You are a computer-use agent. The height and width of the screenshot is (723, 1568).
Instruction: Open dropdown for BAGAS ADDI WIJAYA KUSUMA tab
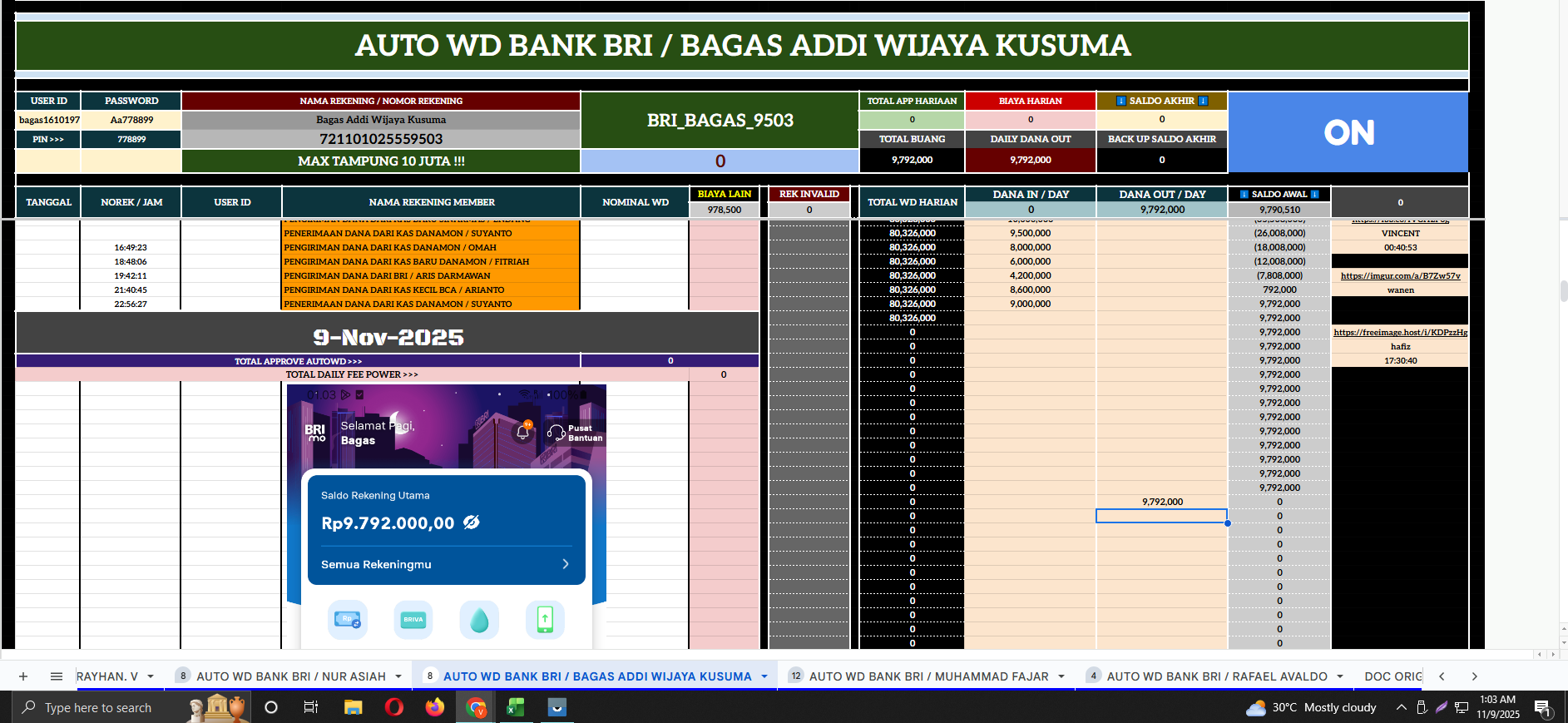coord(764,676)
